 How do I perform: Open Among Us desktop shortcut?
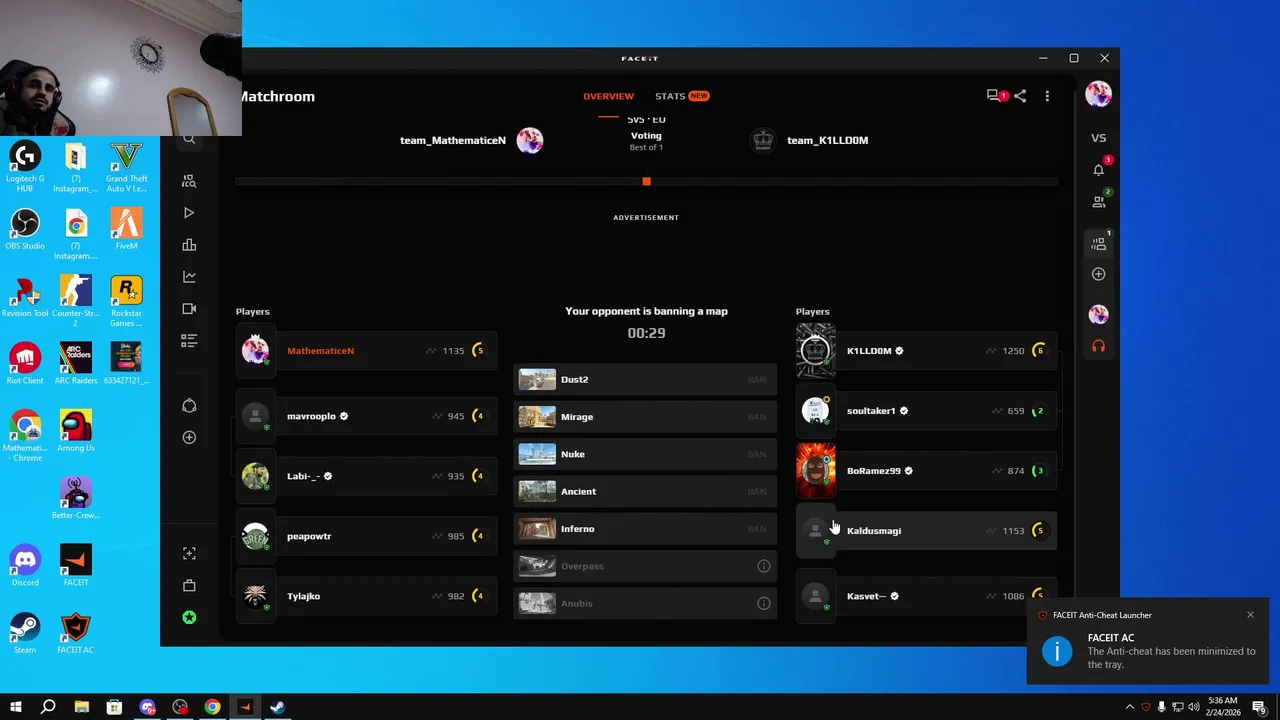[76, 431]
